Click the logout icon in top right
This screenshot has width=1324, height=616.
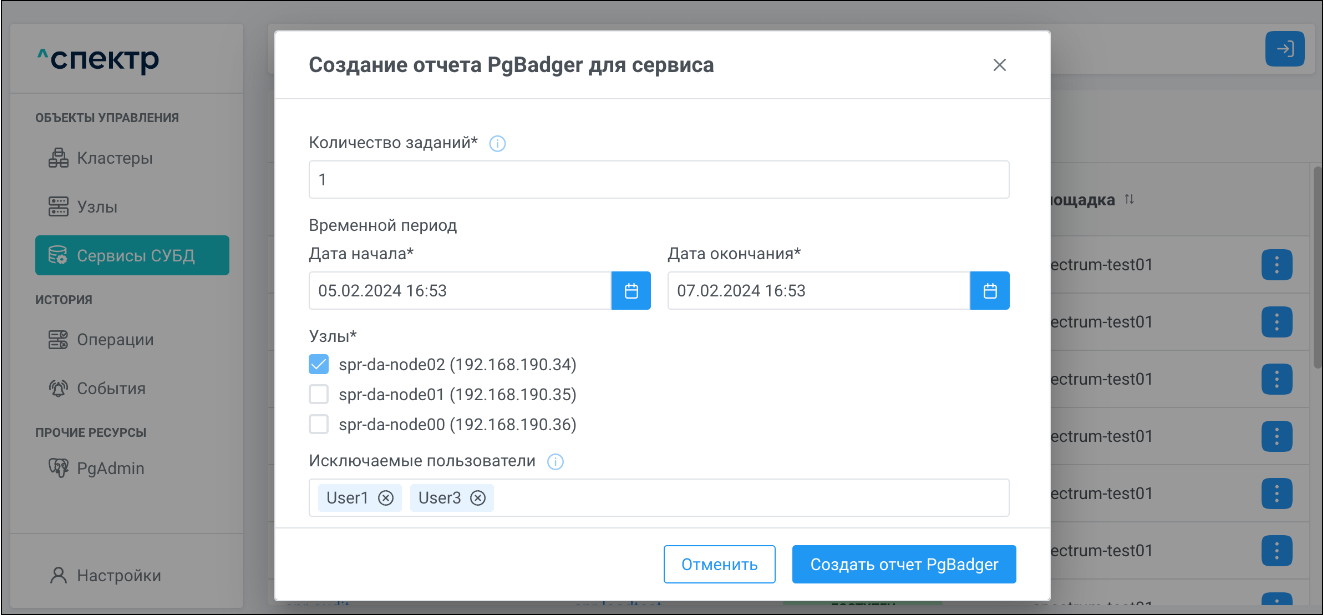[1285, 49]
